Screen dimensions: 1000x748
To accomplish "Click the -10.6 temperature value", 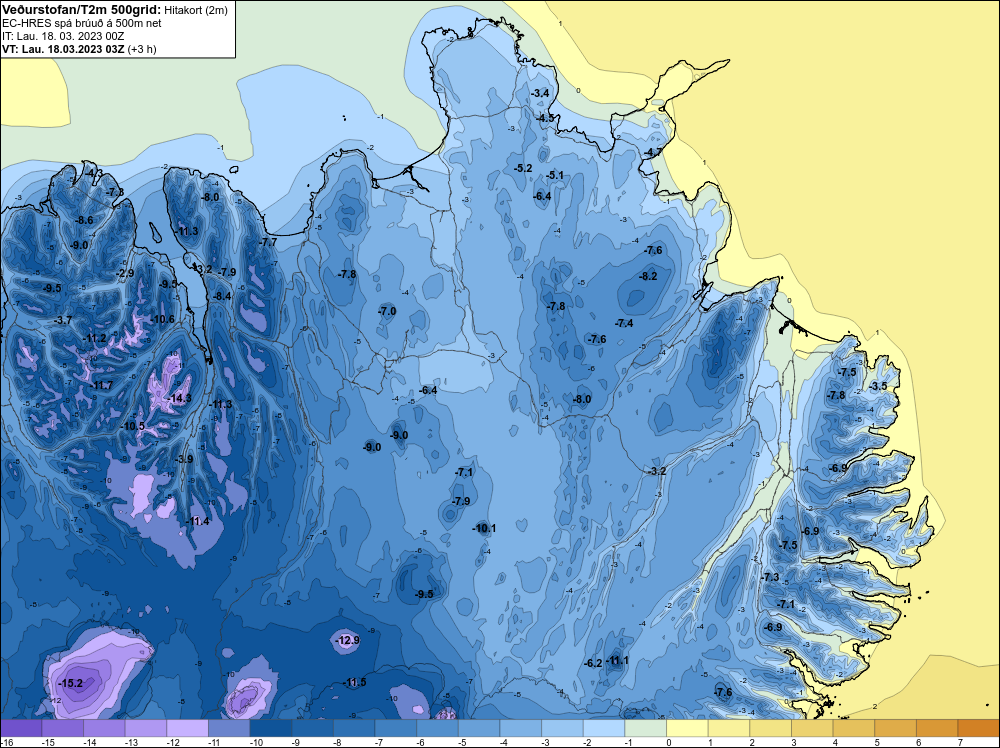I will click(x=162, y=319).
